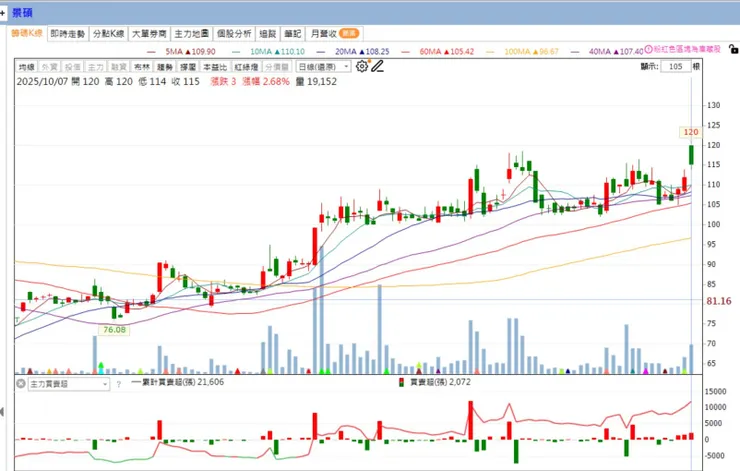Close the 主力買賣超 indicator panel

tap(21, 384)
